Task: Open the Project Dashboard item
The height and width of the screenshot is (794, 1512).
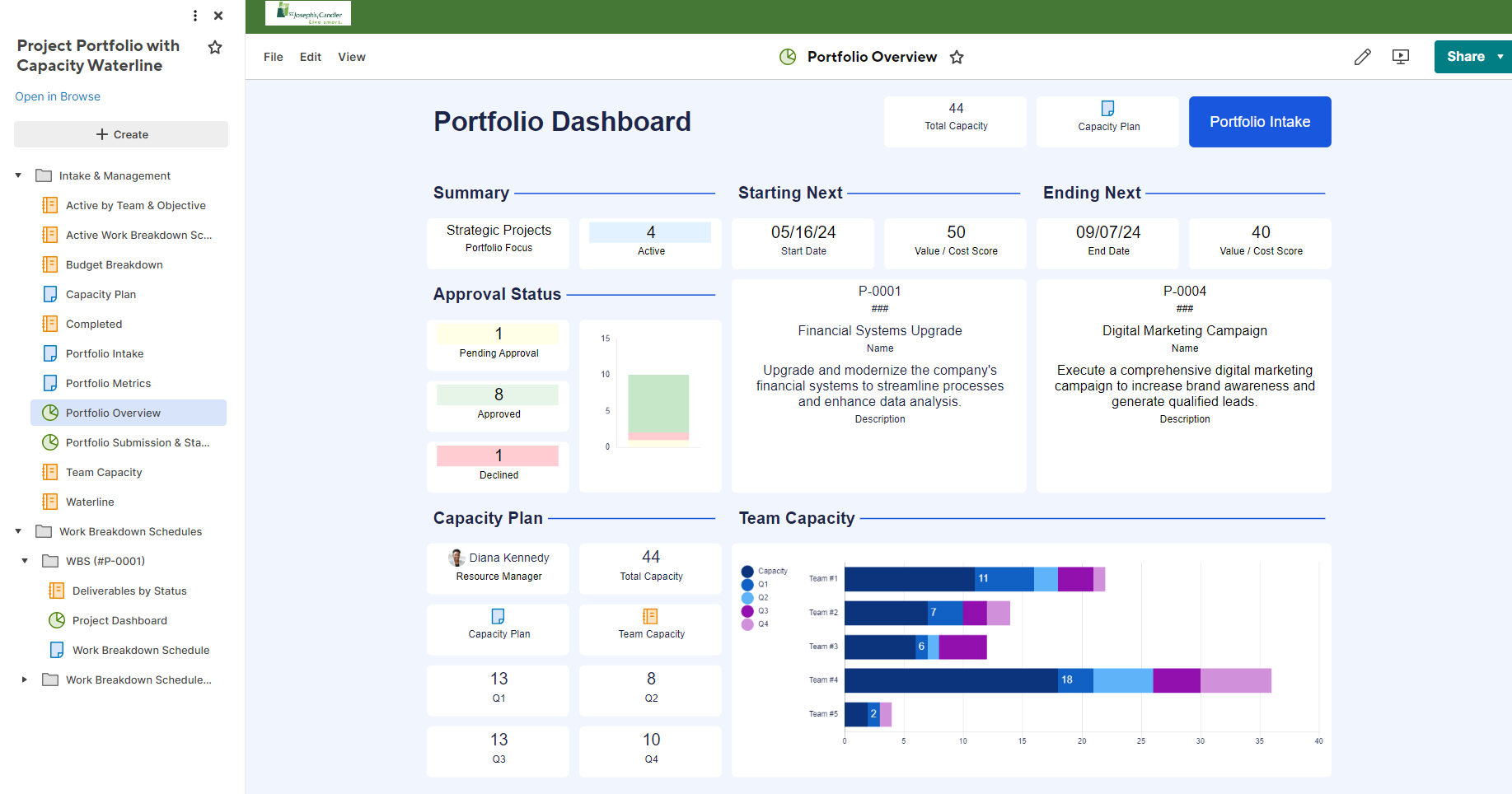Action: point(119,620)
